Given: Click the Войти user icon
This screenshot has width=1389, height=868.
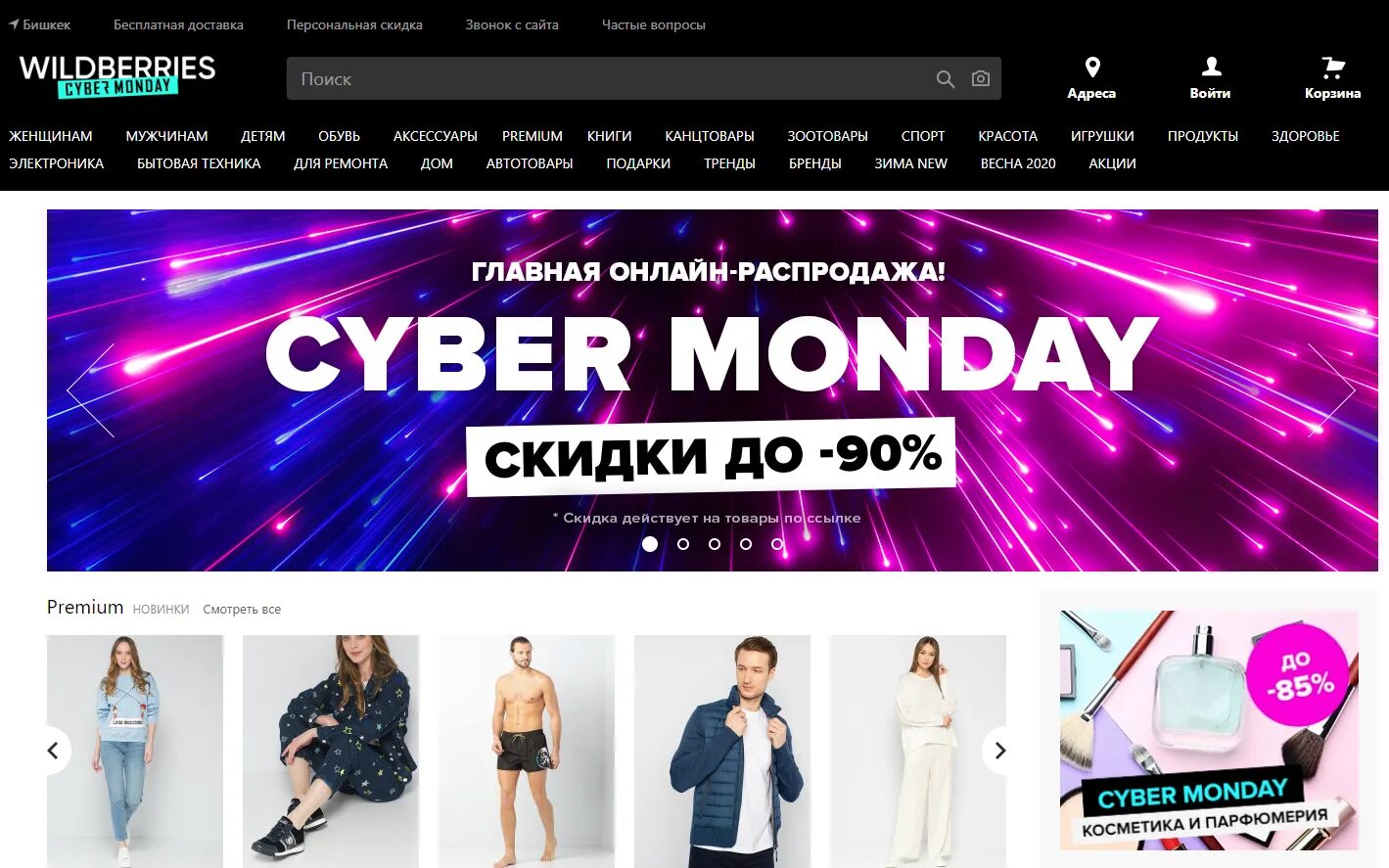Looking at the screenshot, I should click(x=1211, y=66).
